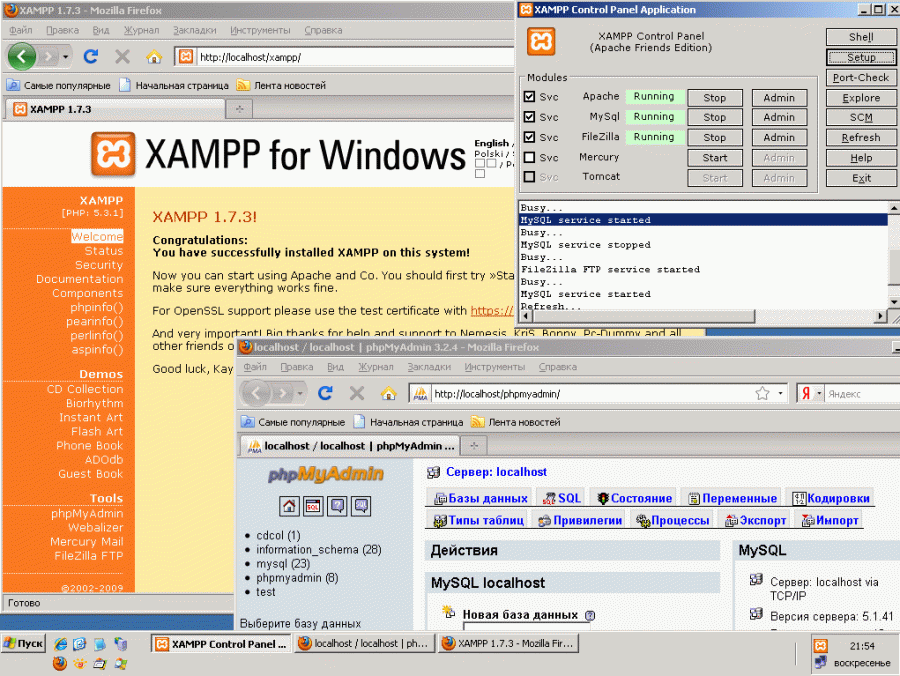
Task: Bookmark the phpMyAdmin page with the star icon
Action: point(762,393)
